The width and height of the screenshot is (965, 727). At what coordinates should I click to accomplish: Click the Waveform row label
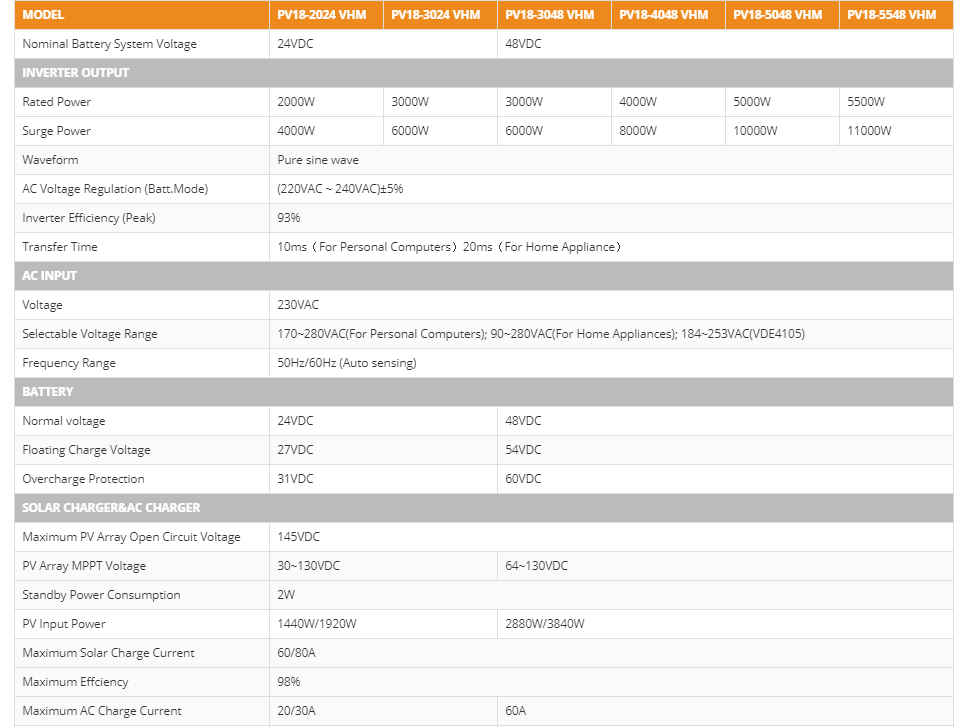coord(50,159)
